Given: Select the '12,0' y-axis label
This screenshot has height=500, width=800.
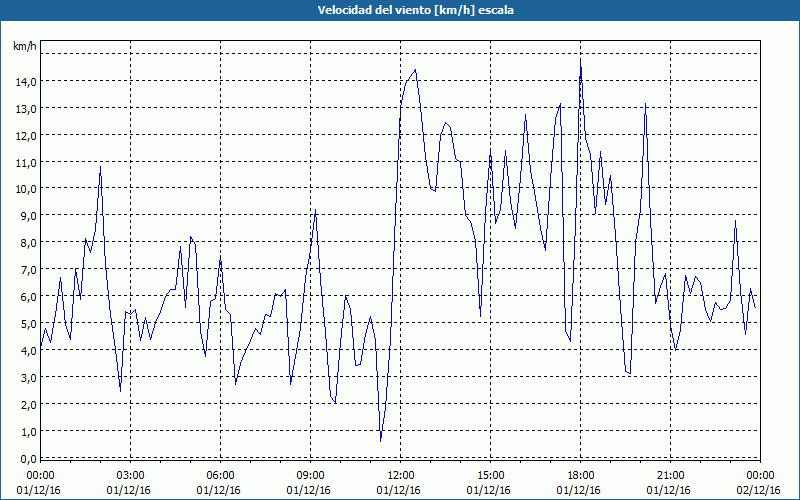Looking at the screenshot, I should [x=25, y=135].
